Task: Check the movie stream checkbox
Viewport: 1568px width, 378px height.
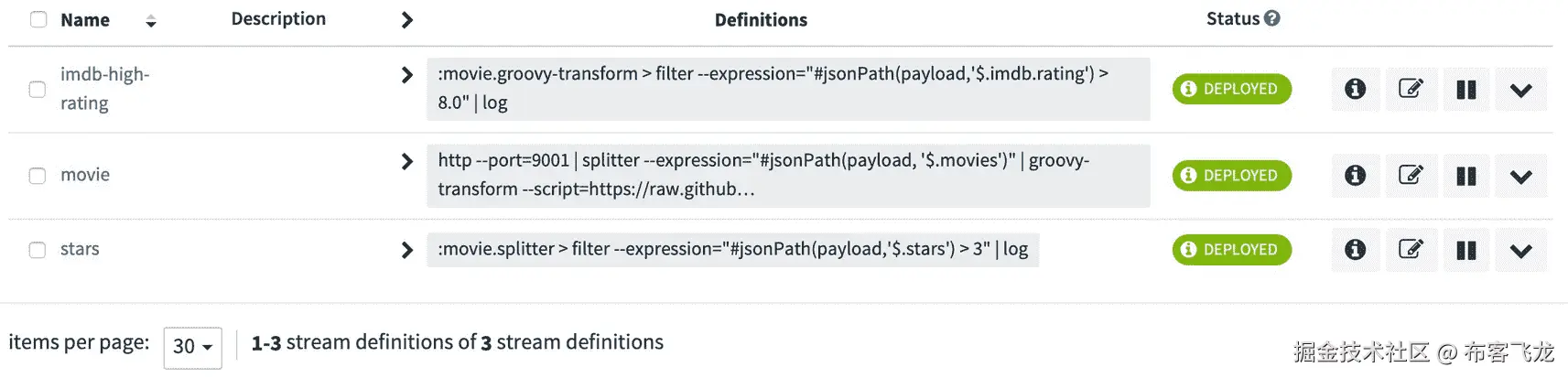Action: (x=38, y=176)
